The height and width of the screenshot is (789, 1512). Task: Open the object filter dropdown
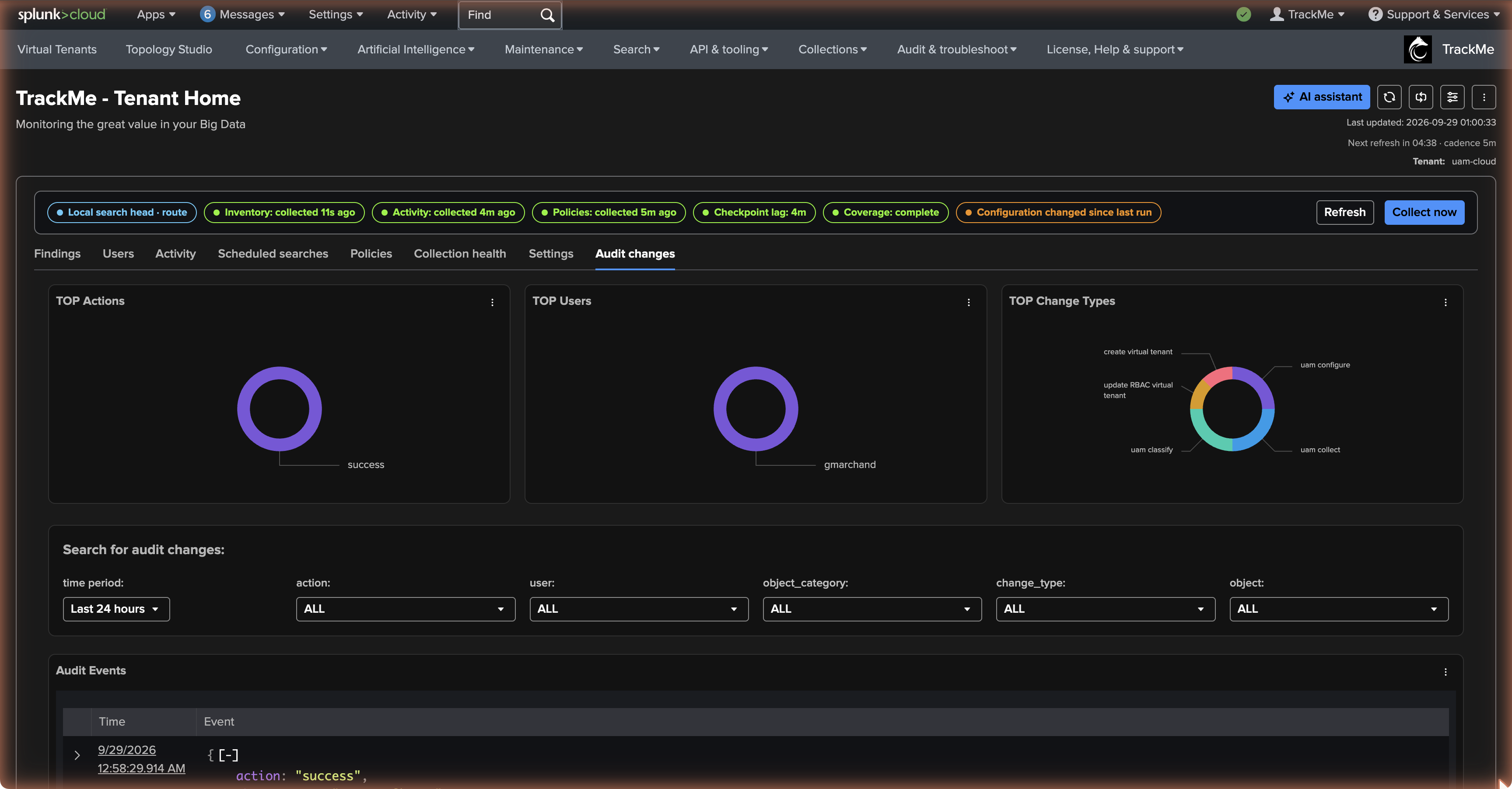[1339, 609]
